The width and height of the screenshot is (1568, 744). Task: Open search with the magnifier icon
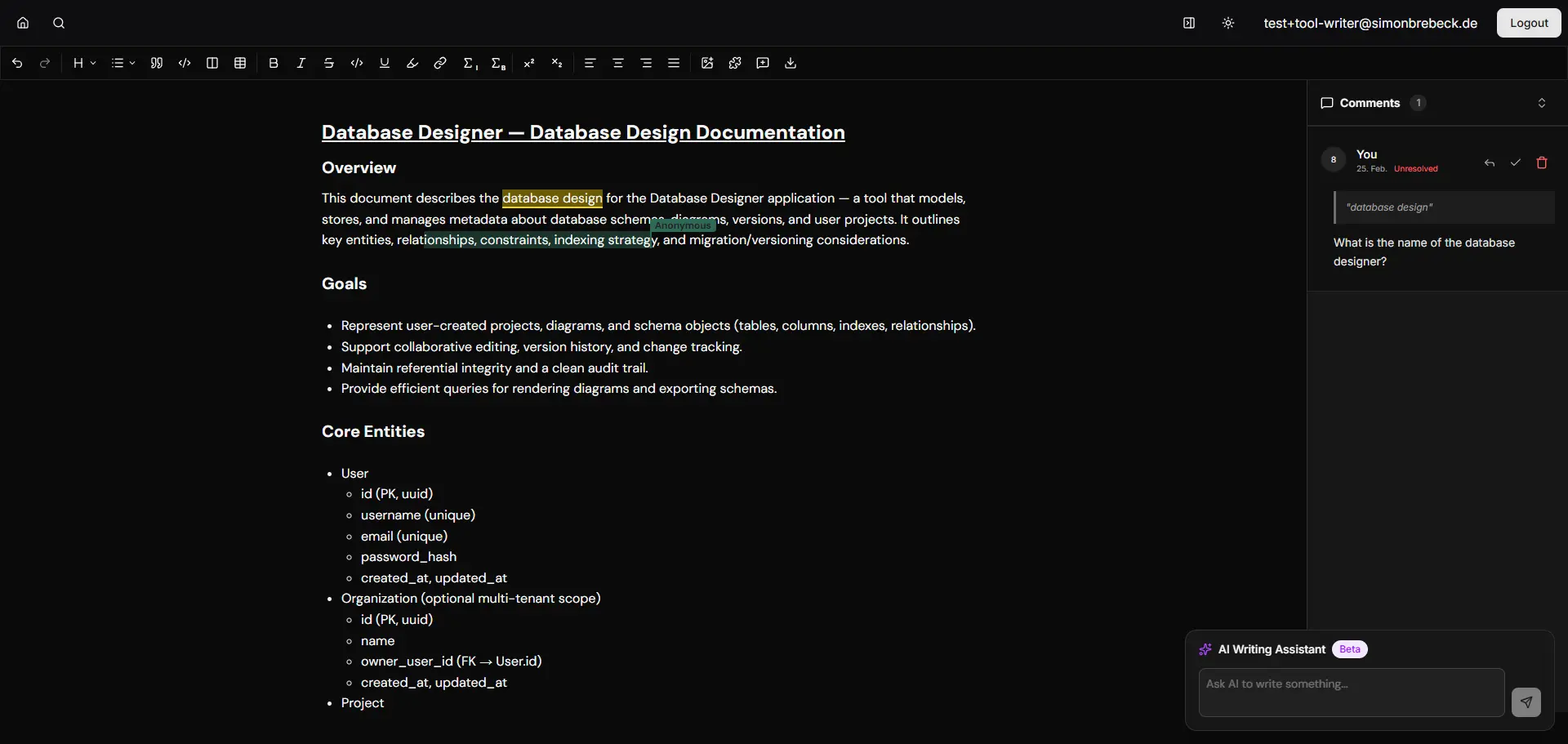pyautogui.click(x=59, y=23)
